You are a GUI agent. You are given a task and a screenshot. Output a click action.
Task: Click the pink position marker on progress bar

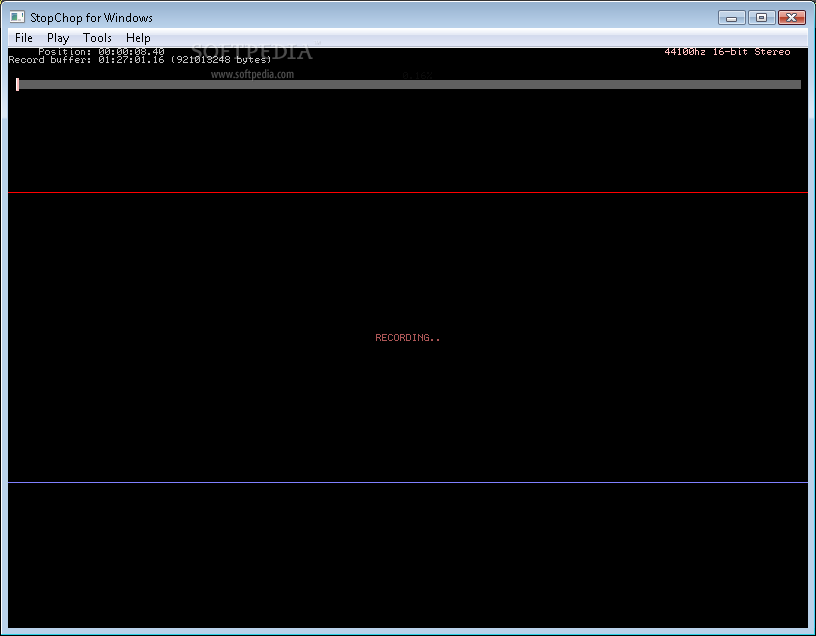click(17, 84)
